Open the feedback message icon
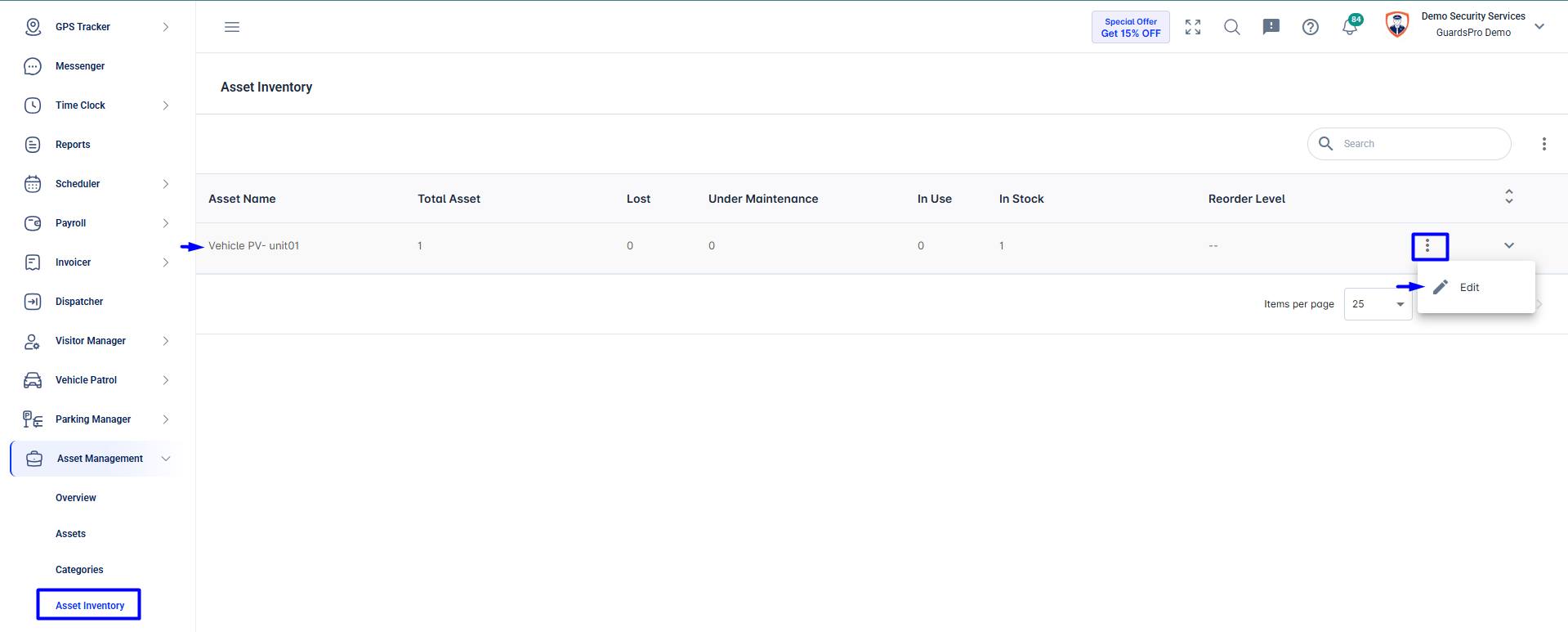The height and width of the screenshot is (632, 1568). click(x=1271, y=27)
